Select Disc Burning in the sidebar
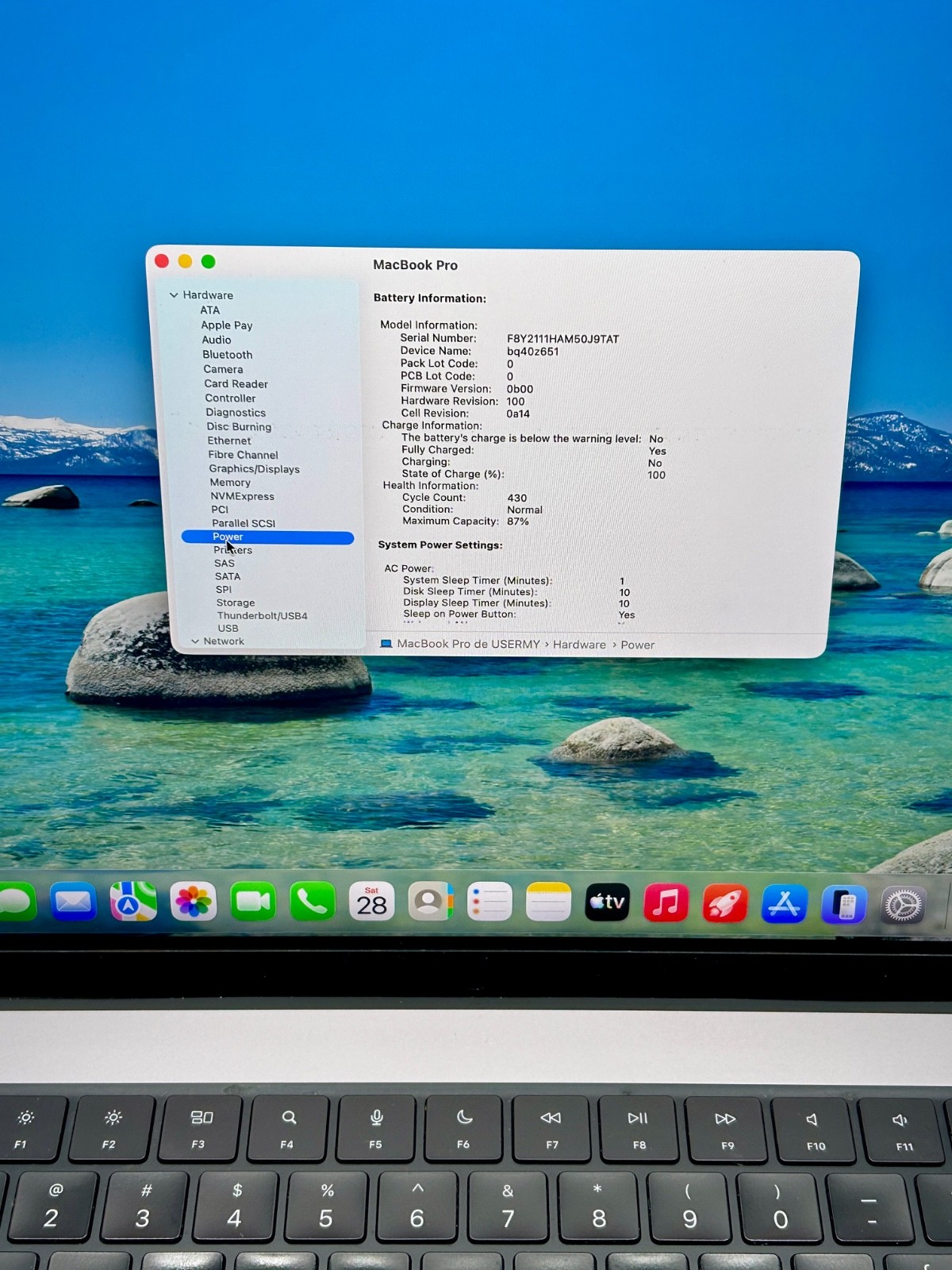This screenshot has height=1270, width=952. (239, 427)
